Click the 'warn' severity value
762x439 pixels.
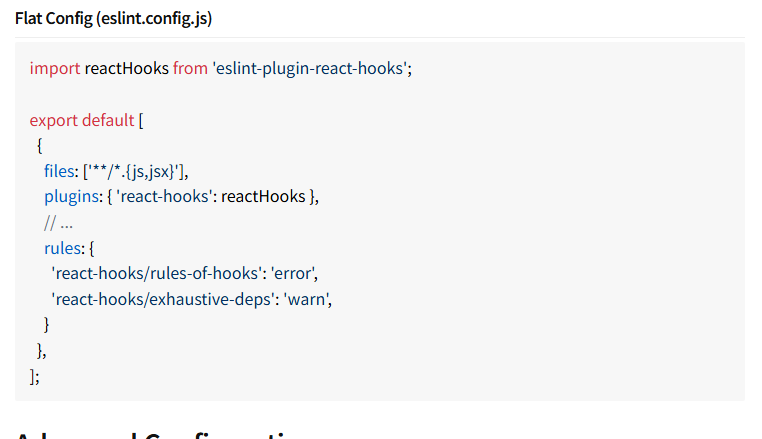pyautogui.click(x=305, y=299)
